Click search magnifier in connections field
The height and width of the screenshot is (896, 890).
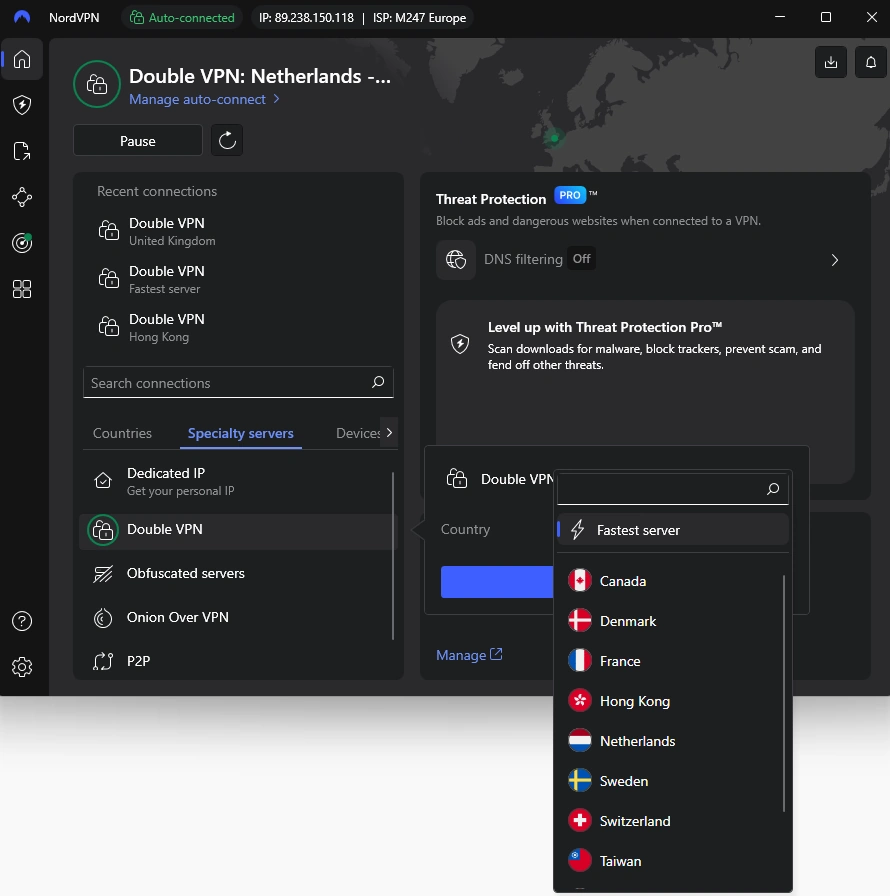pyautogui.click(x=378, y=382)
